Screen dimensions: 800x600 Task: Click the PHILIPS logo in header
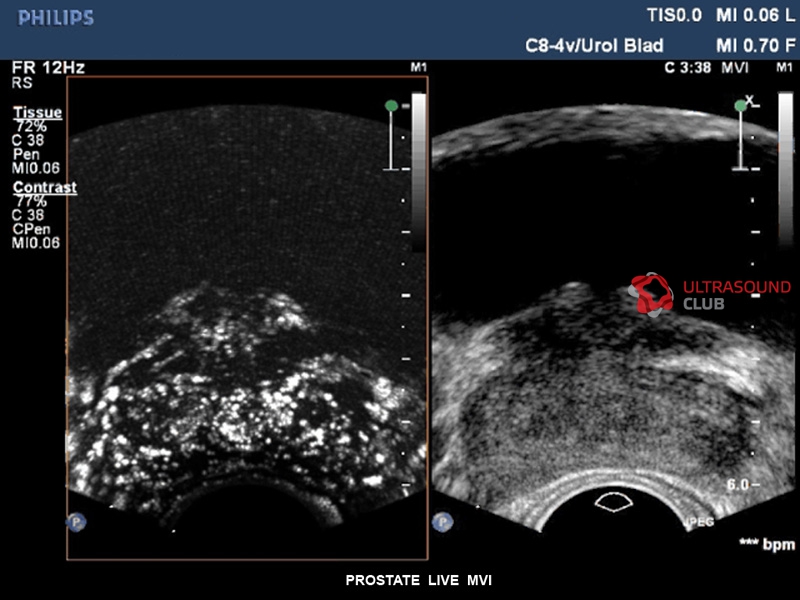pos(56,18)
